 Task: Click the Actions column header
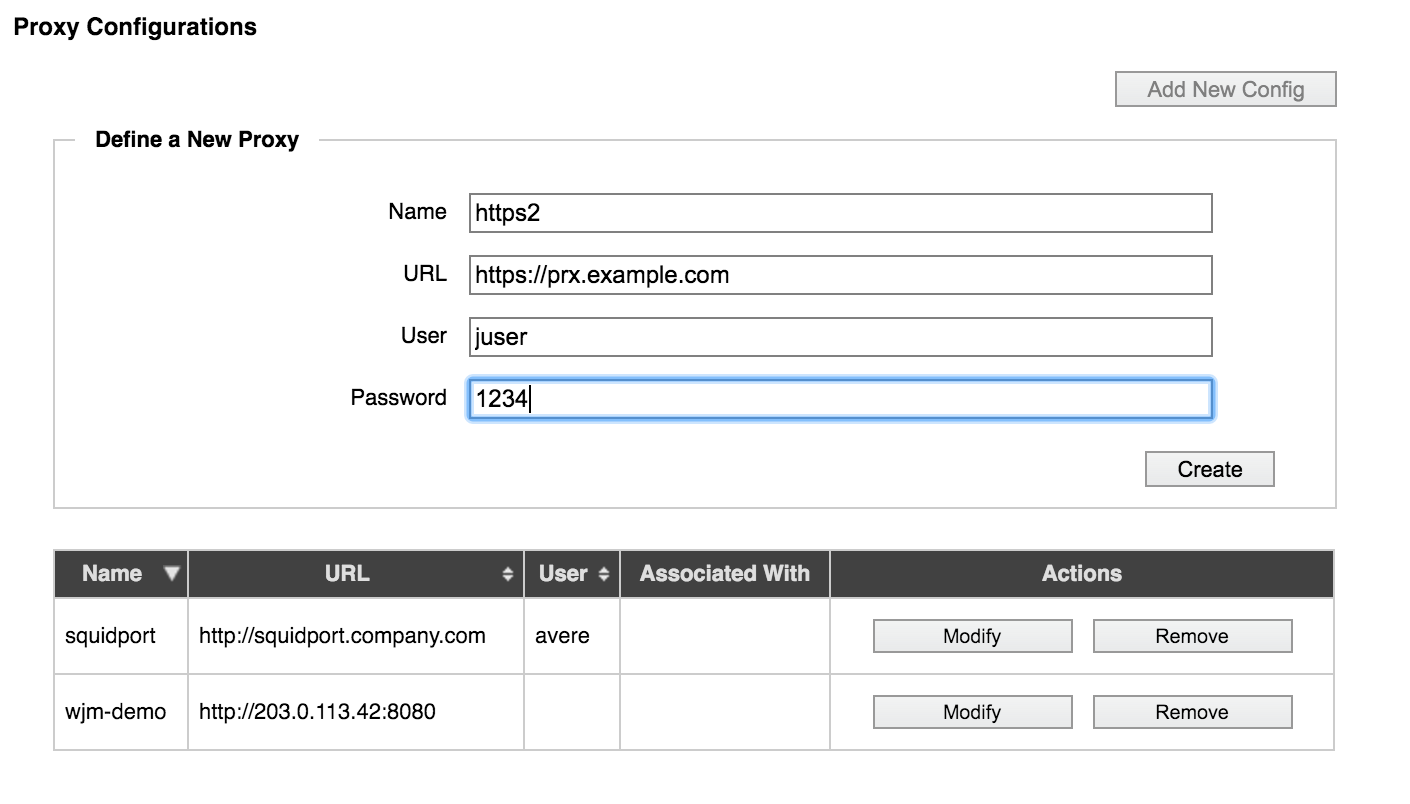click(1082, 574)
